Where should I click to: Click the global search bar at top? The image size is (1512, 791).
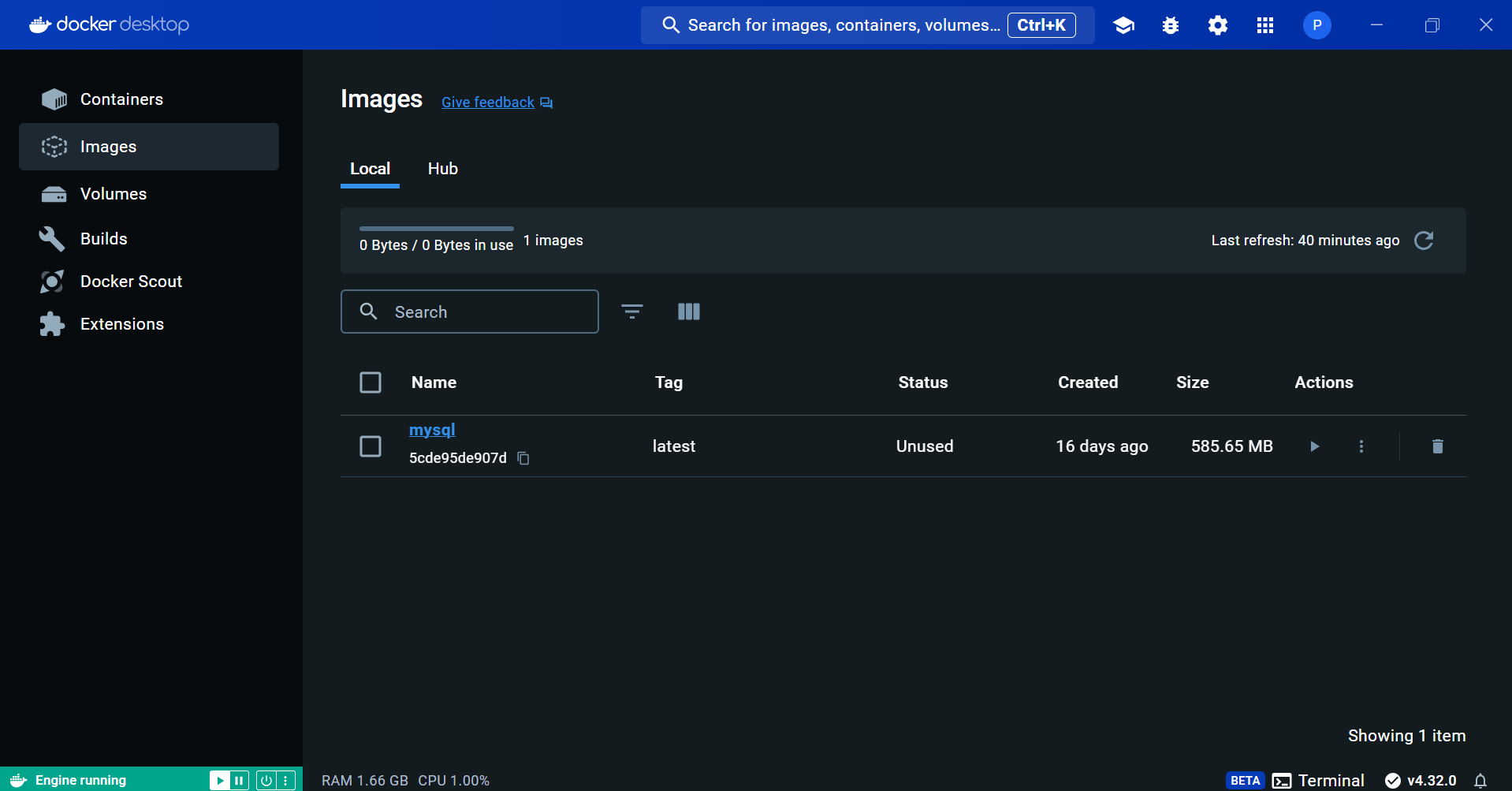867,25
